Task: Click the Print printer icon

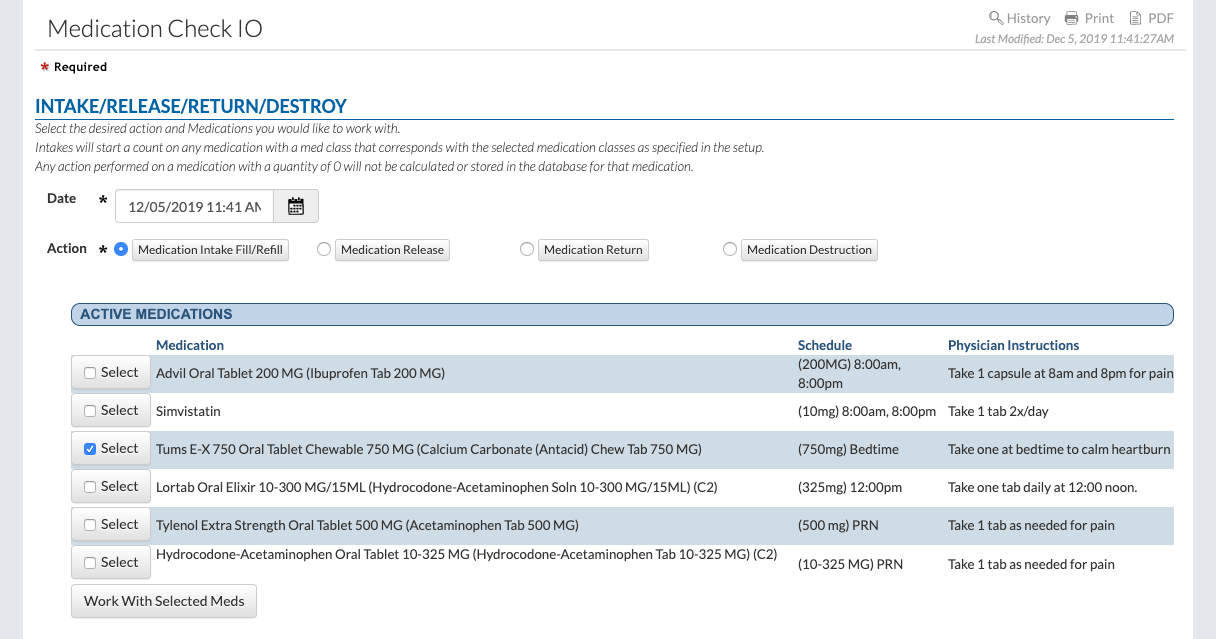Action: (x=1072, y=18)
